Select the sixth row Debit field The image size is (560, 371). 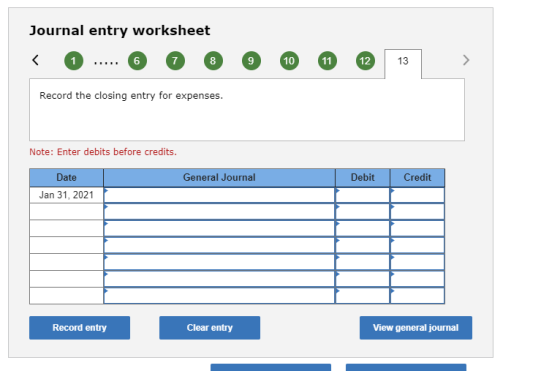click(362, 279)
